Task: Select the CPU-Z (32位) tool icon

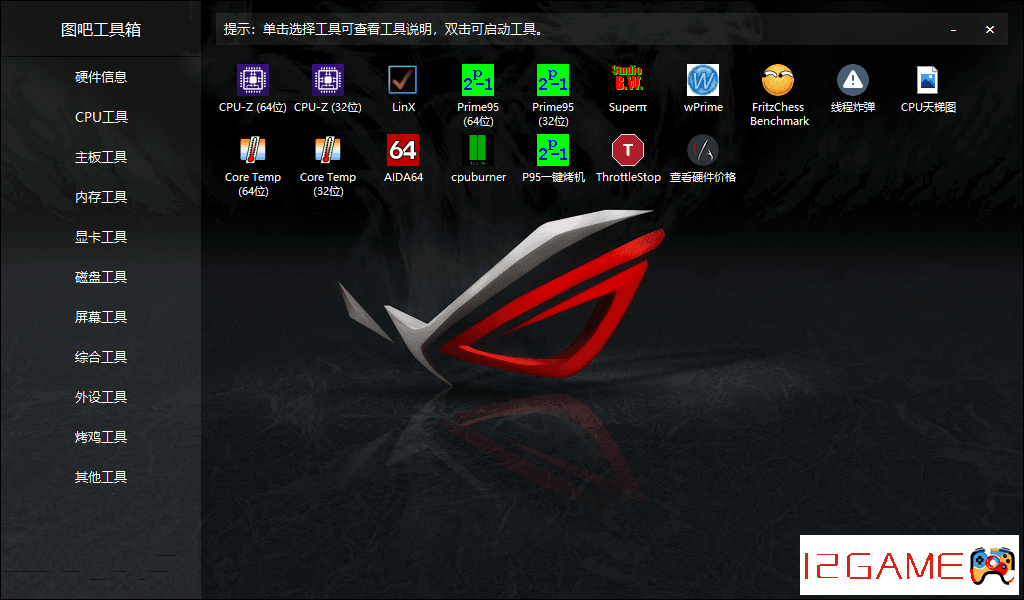Action: [328, 80]
